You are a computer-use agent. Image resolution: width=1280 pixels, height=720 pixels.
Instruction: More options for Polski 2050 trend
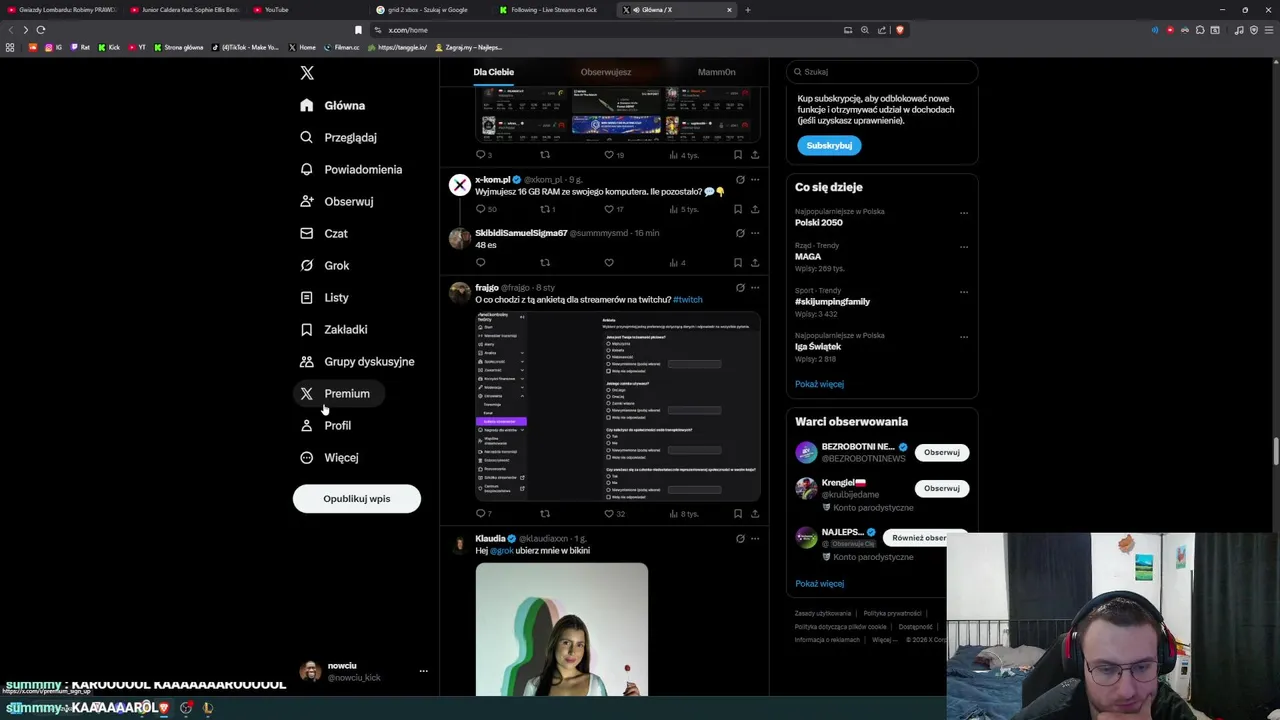click(964, 213)
